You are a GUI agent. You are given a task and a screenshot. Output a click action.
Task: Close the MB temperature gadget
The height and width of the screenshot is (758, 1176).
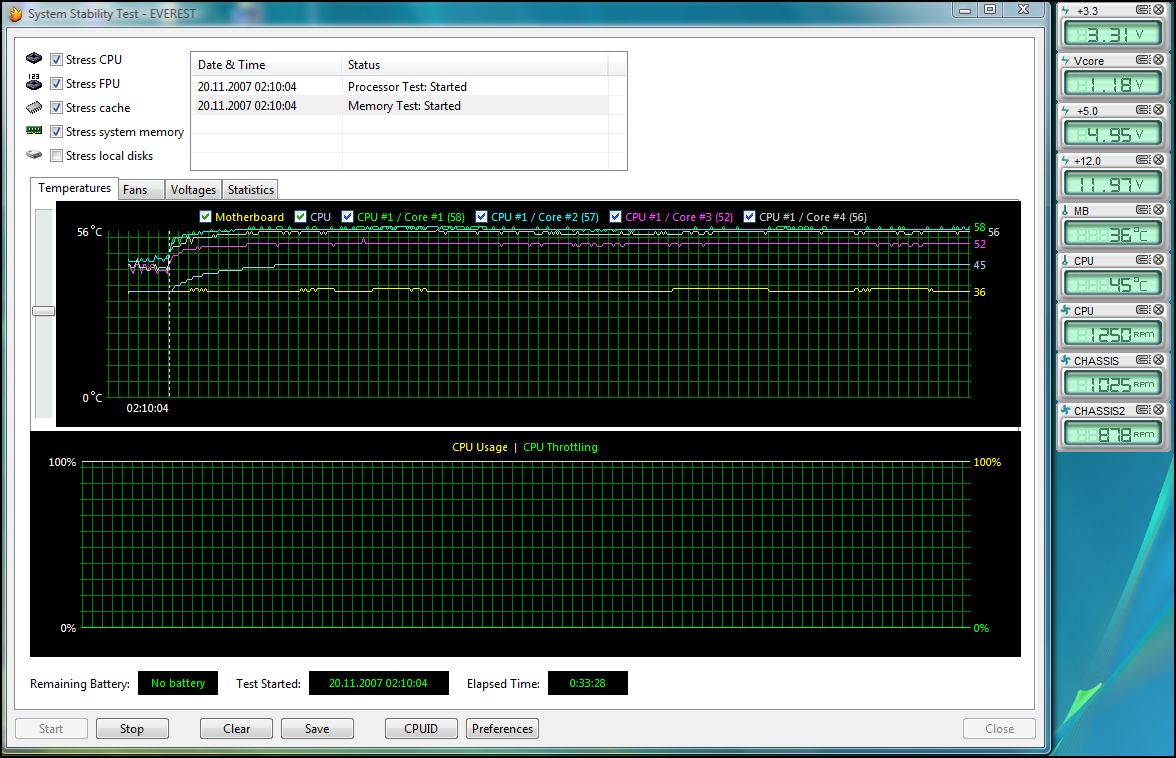(1158, 210)
